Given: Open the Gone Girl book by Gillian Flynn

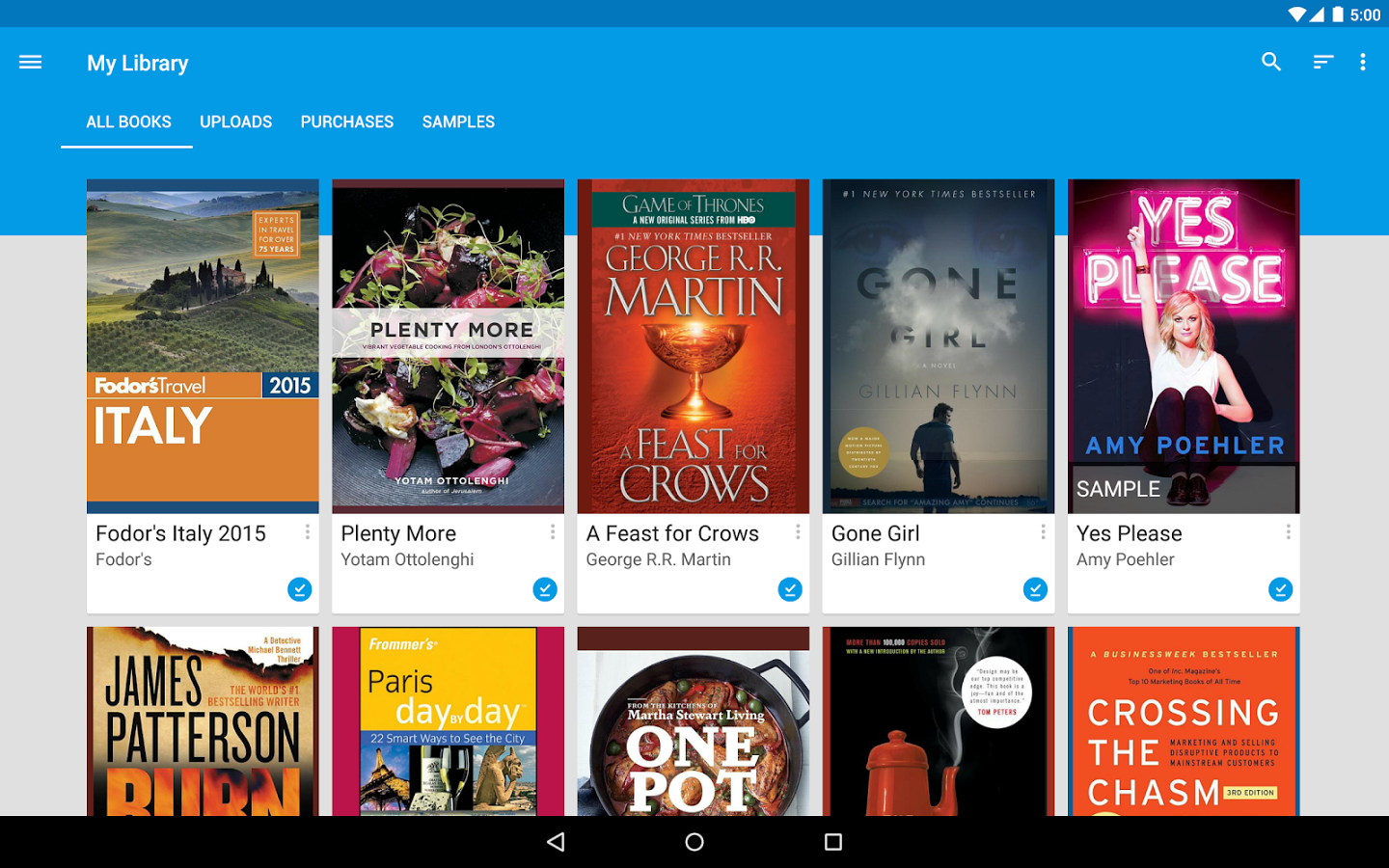Looking at the screenshot, I should (x=938, y=344).
